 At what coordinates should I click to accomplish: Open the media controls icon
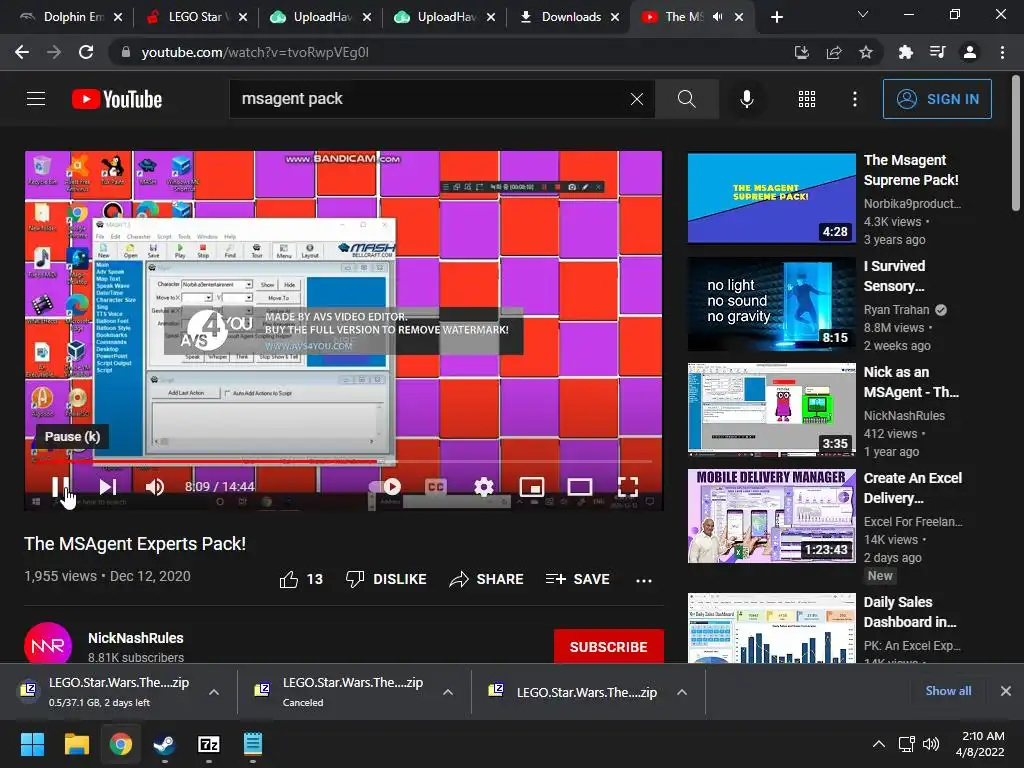[938, 52]
